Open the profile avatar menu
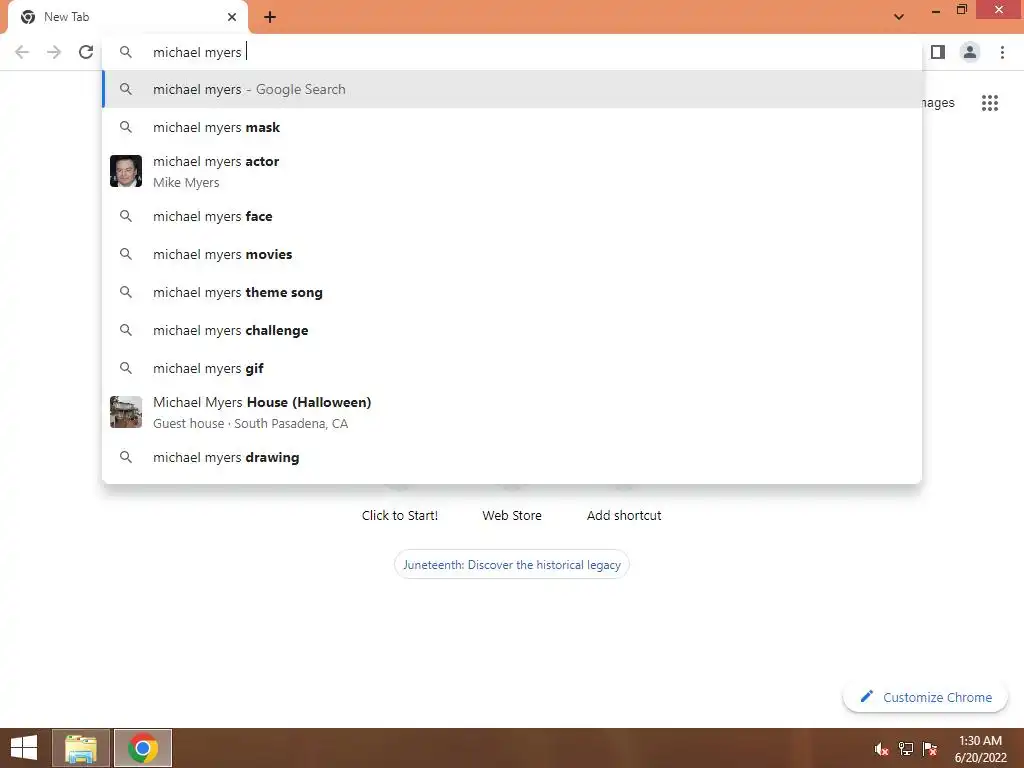The height and width of the screenshot is (768, 1024). [970, 52]
